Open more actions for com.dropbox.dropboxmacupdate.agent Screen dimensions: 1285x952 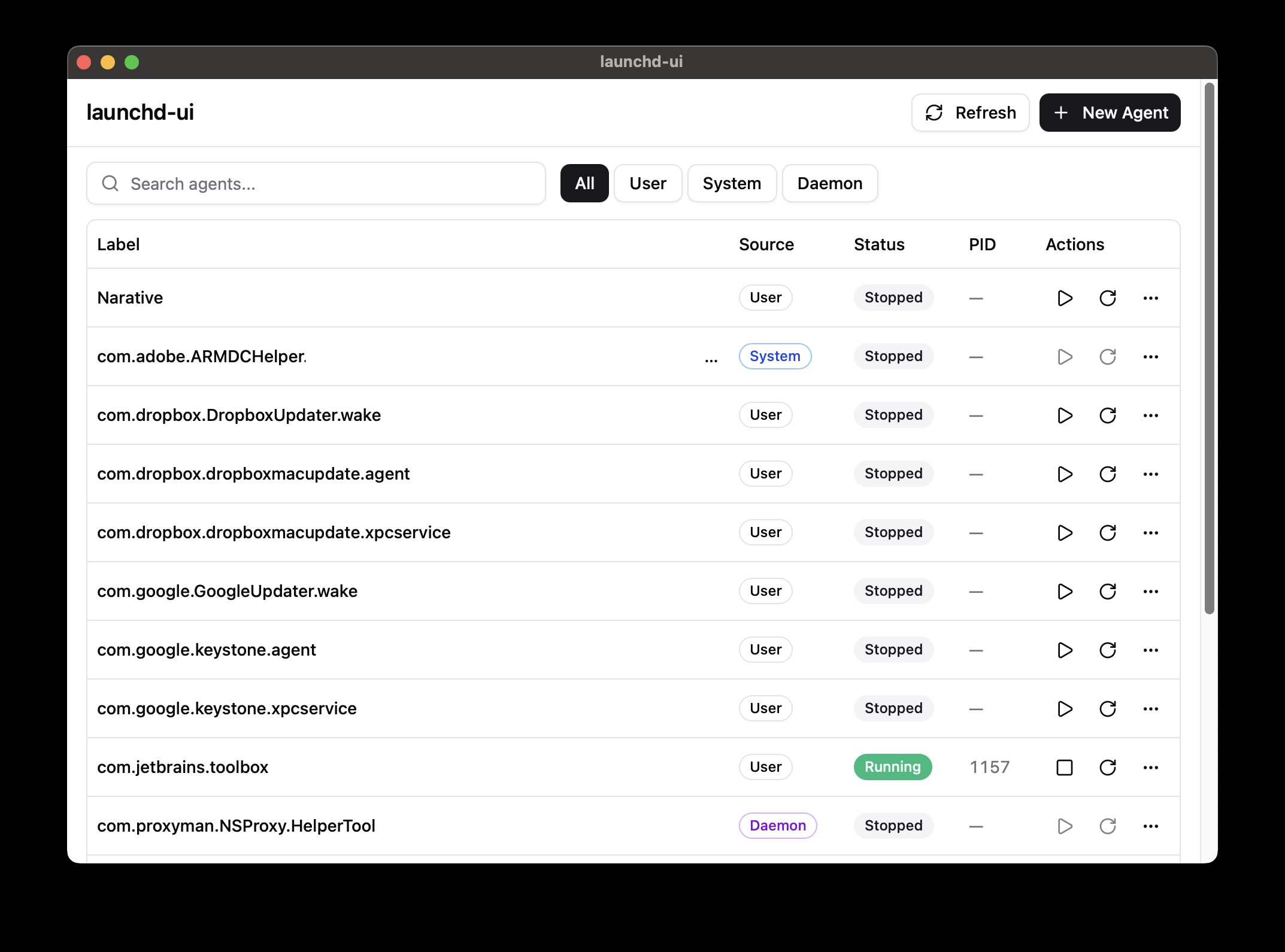pyautogui.click(x=1150, y=474)
